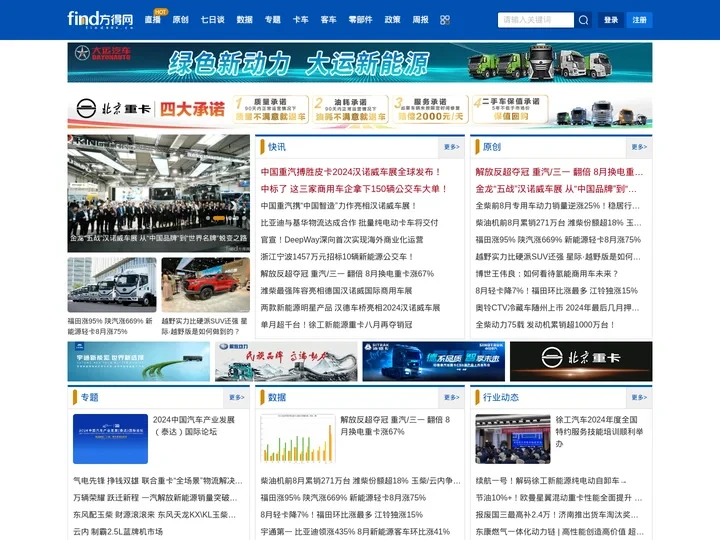Open 中国重汽搏胜皮卡2024汉诺威车展全球发布 headline
The height and width of the screenshot is (540, 720).
tap(351, 172)
